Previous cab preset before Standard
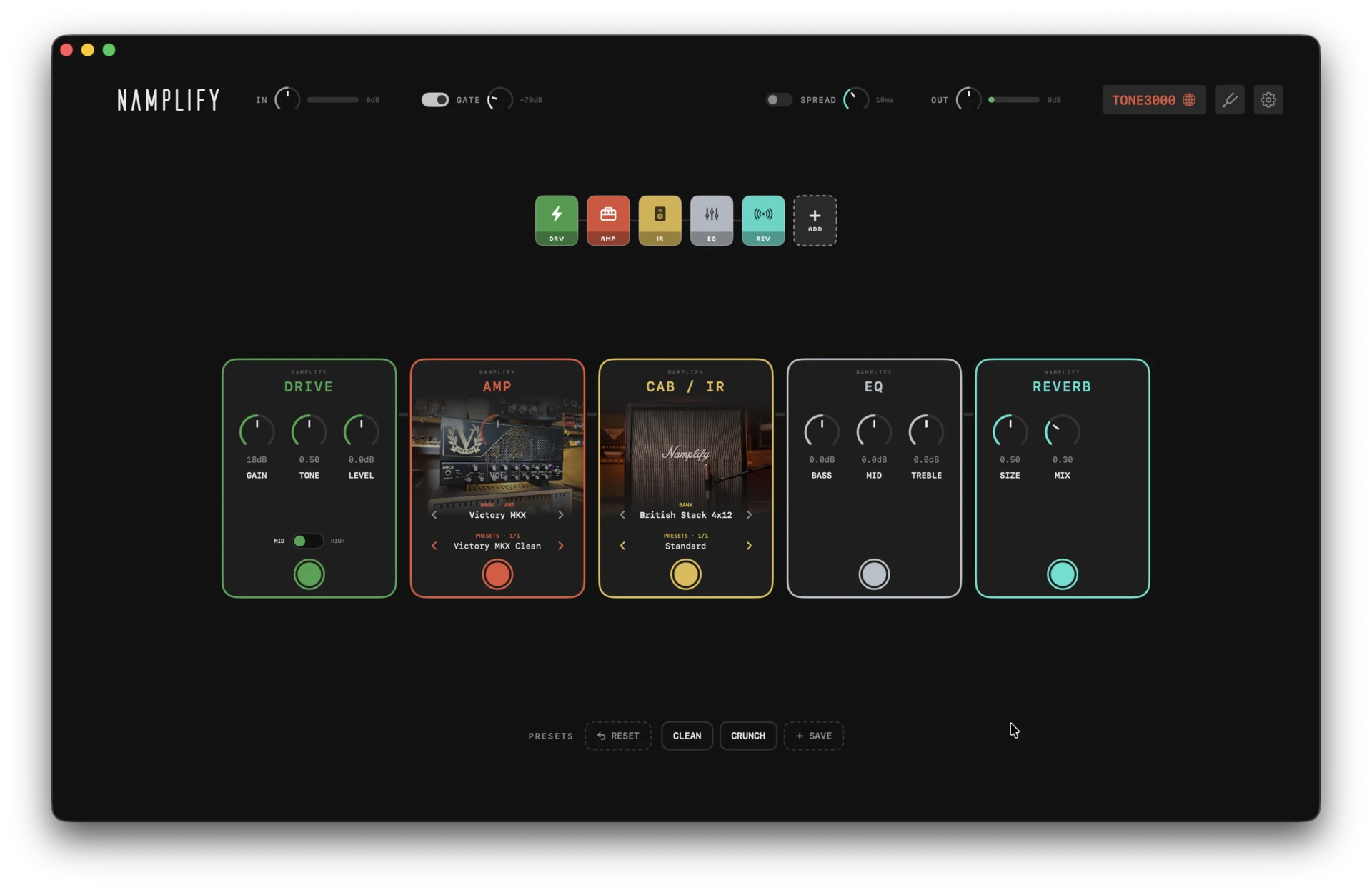The width and height of the screenshot is (1372, 890). 622,546
